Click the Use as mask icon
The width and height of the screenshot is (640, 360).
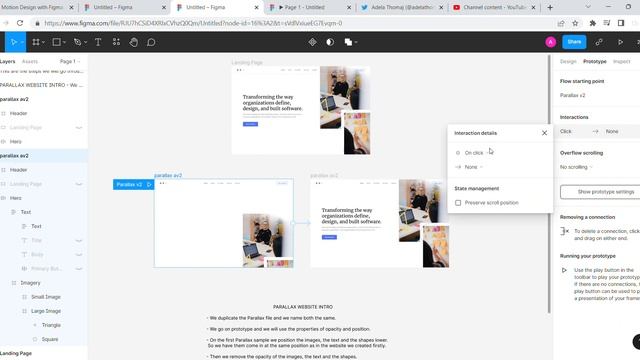click(x=330, y=42)
